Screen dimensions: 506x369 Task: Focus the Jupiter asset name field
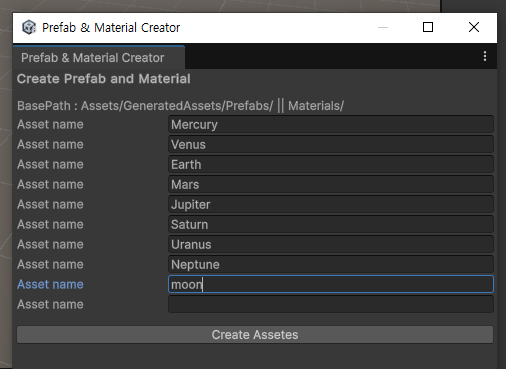(x=331, y=204)
